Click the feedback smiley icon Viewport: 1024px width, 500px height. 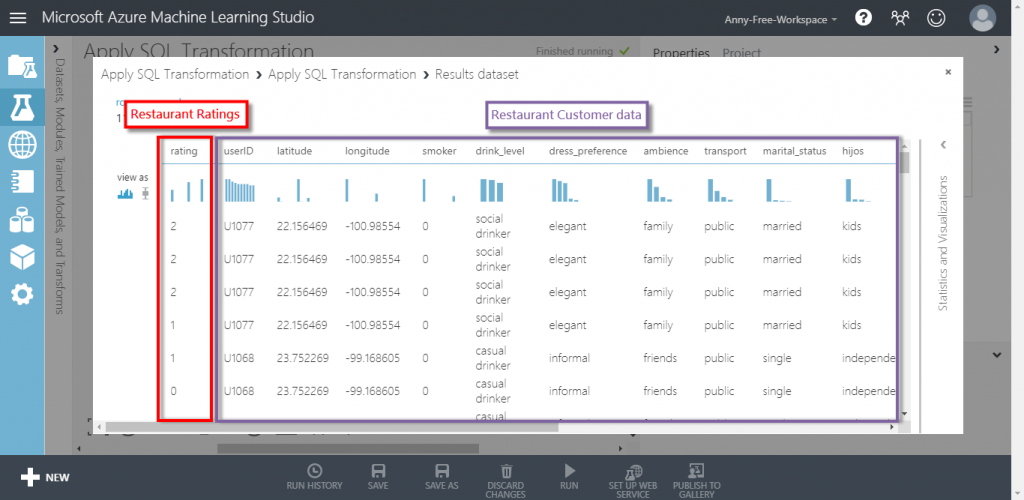[x=936, y=19]
